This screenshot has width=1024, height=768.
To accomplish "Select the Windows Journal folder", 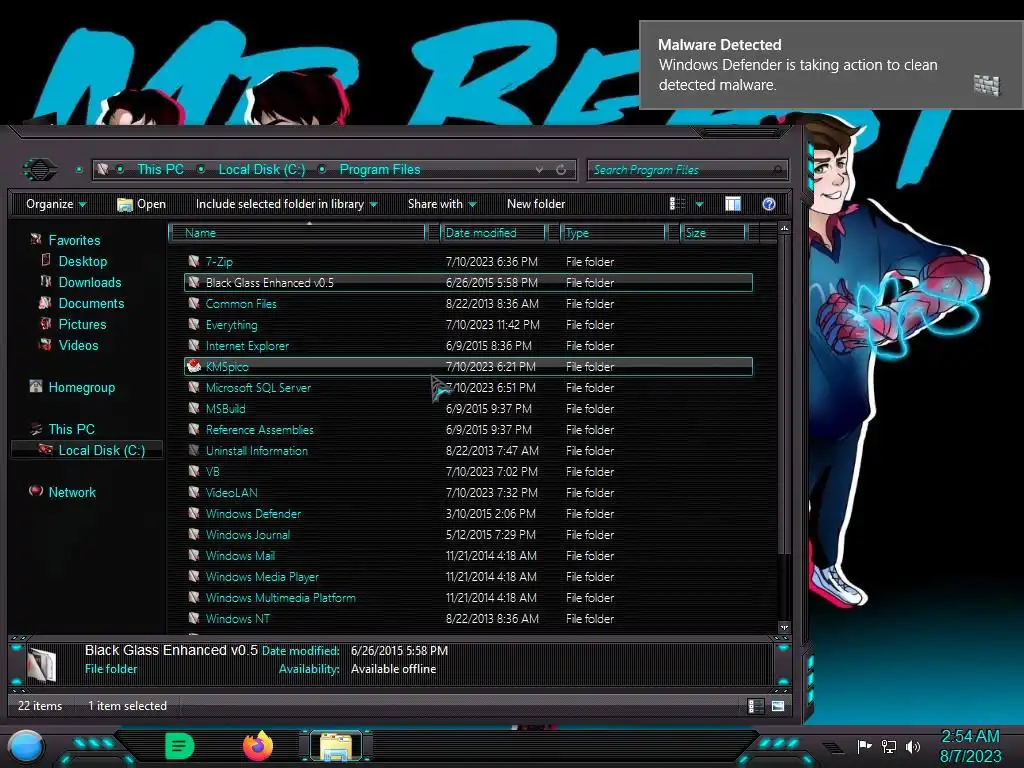I will [248, 534].
